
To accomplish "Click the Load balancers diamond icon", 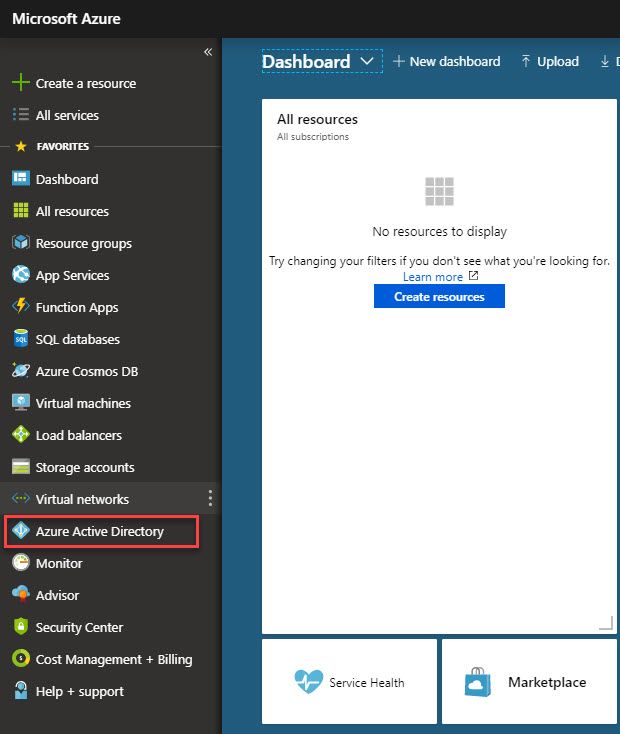I will 21,434.
